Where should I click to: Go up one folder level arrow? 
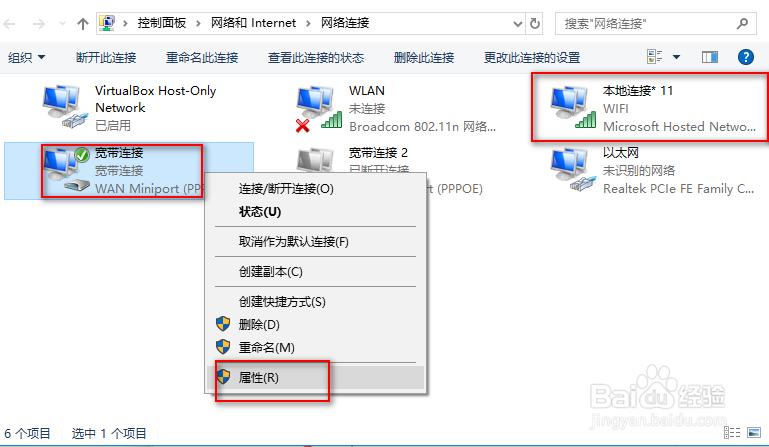tap(82, 24)
